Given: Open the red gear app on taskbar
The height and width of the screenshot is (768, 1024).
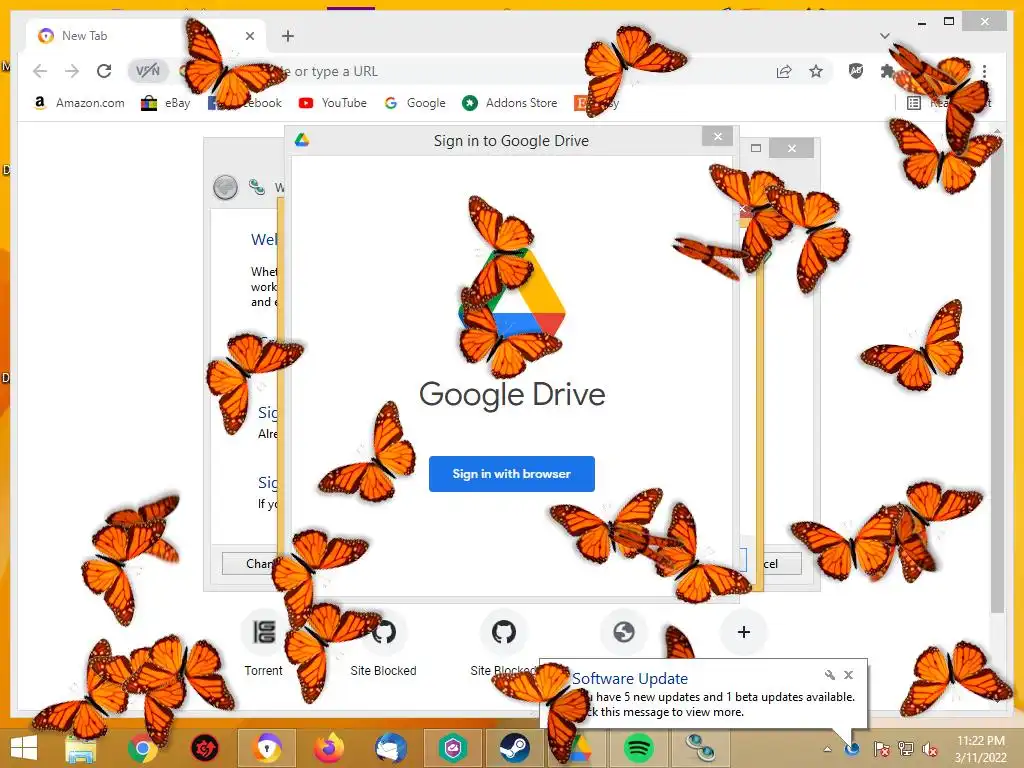Looking at the screenshot, I should pos(204,749).
